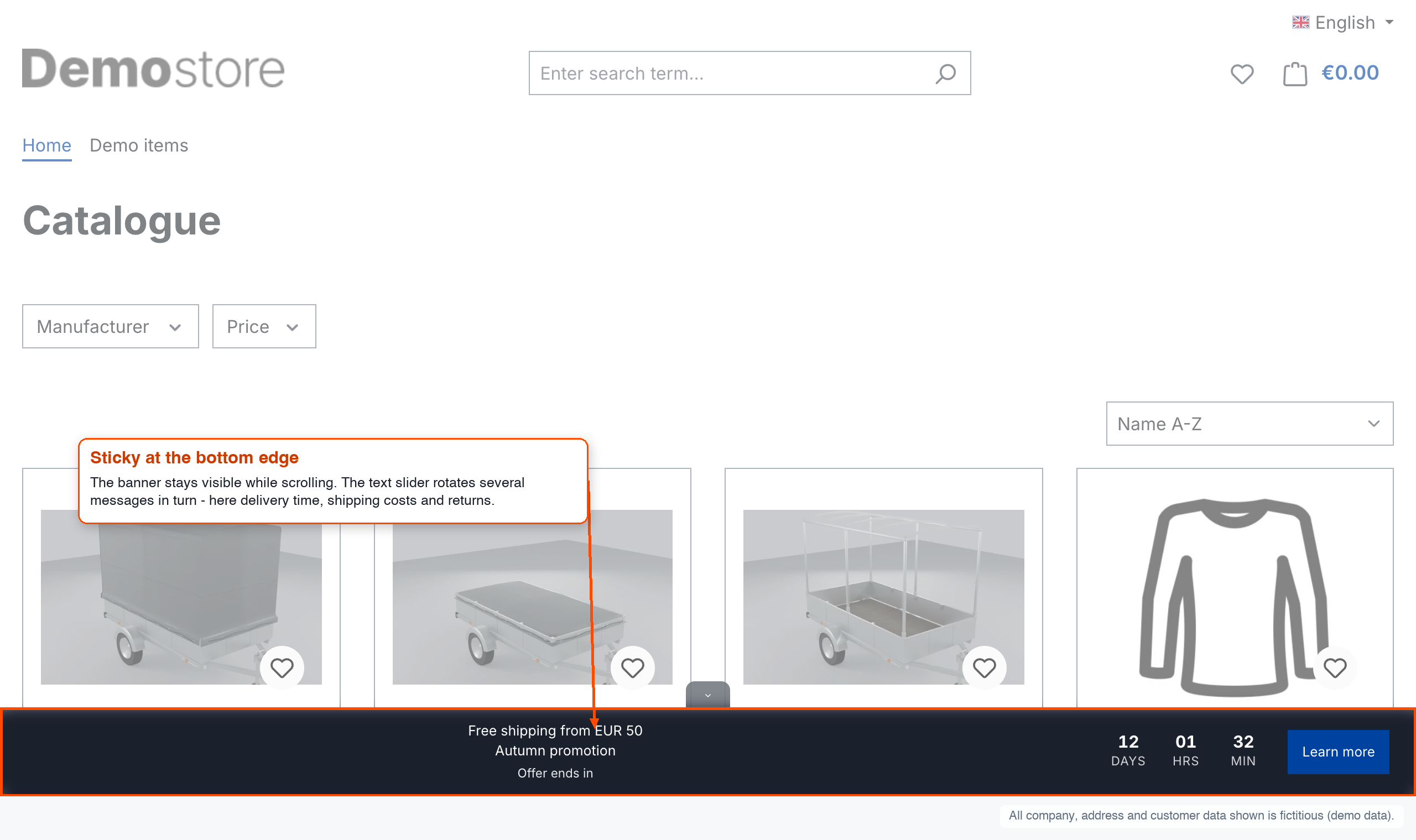Click the UK flag language icon
The height and width of the screenshot is (840, 1416).
point(1300,22)
